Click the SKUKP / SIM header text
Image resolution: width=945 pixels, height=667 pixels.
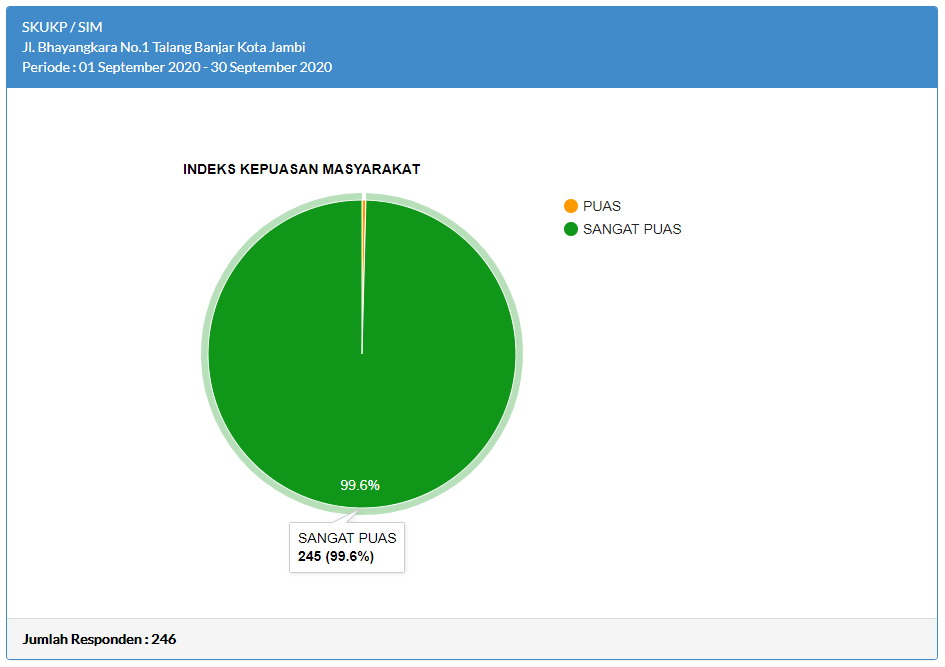pos(62,27)
